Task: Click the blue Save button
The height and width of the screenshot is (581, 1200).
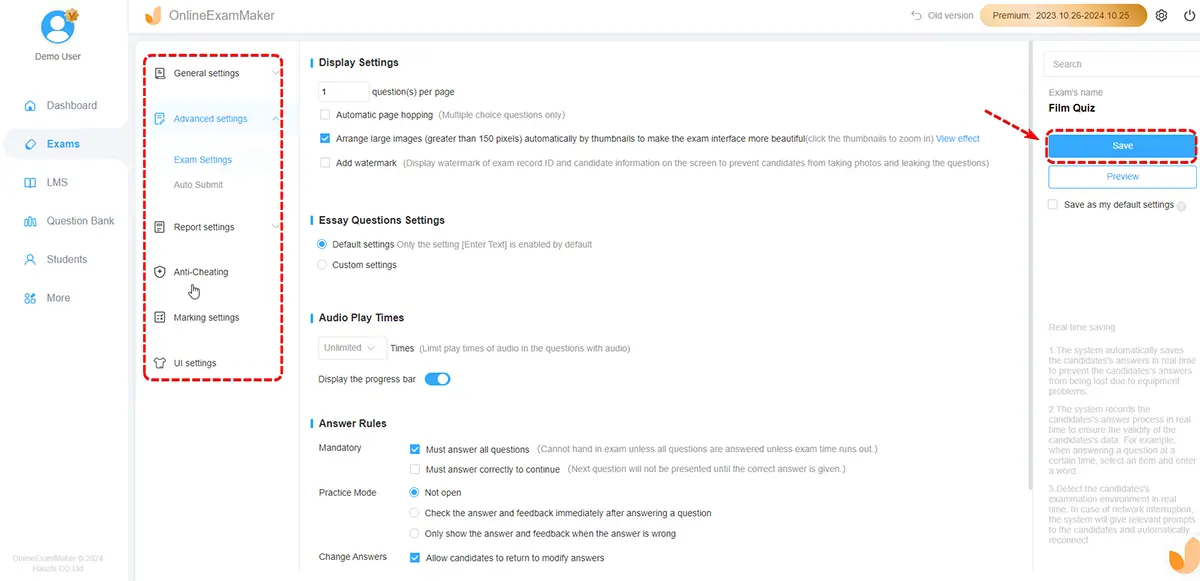Action: click(x=1122, y=146)
